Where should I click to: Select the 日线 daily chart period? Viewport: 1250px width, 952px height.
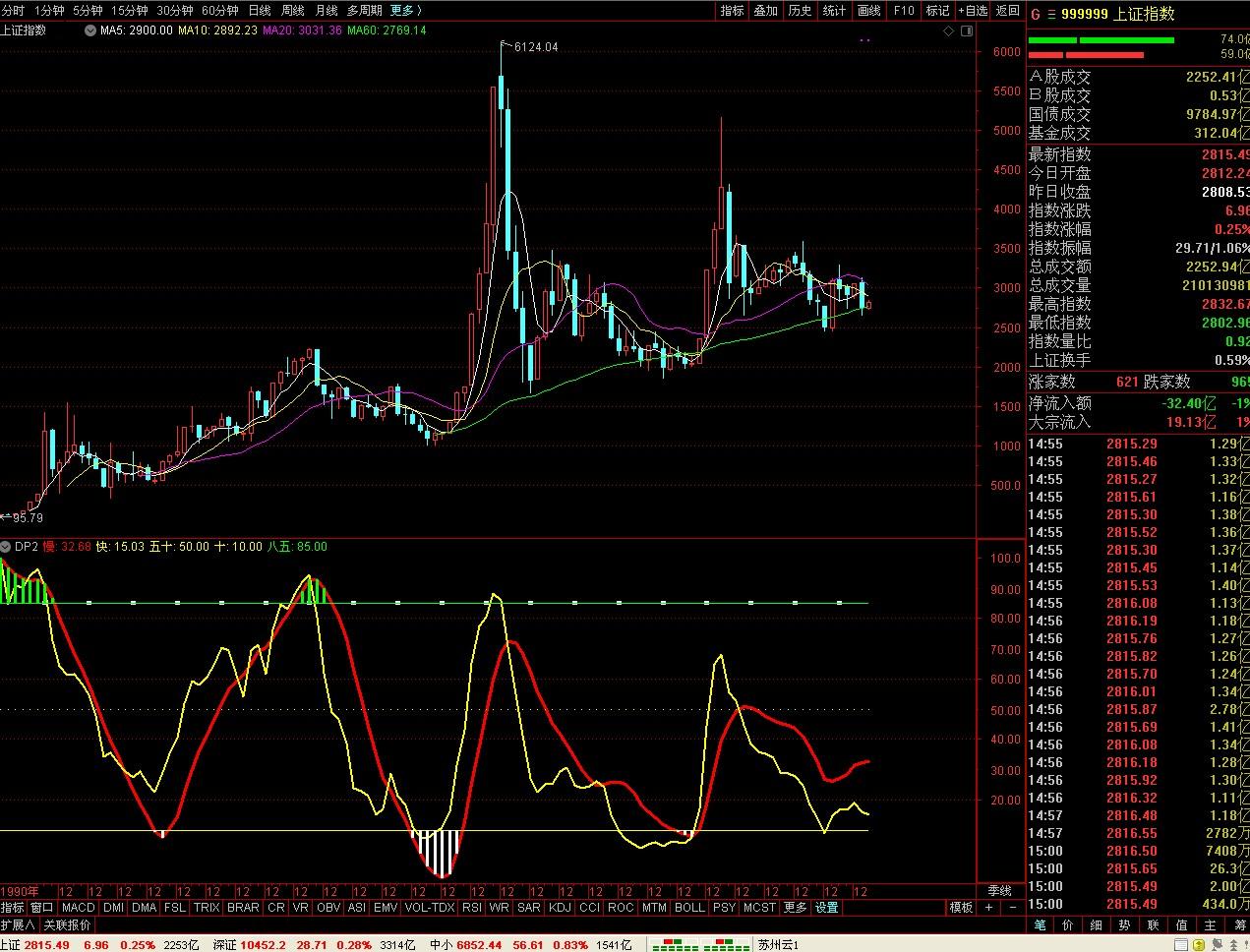260,11
